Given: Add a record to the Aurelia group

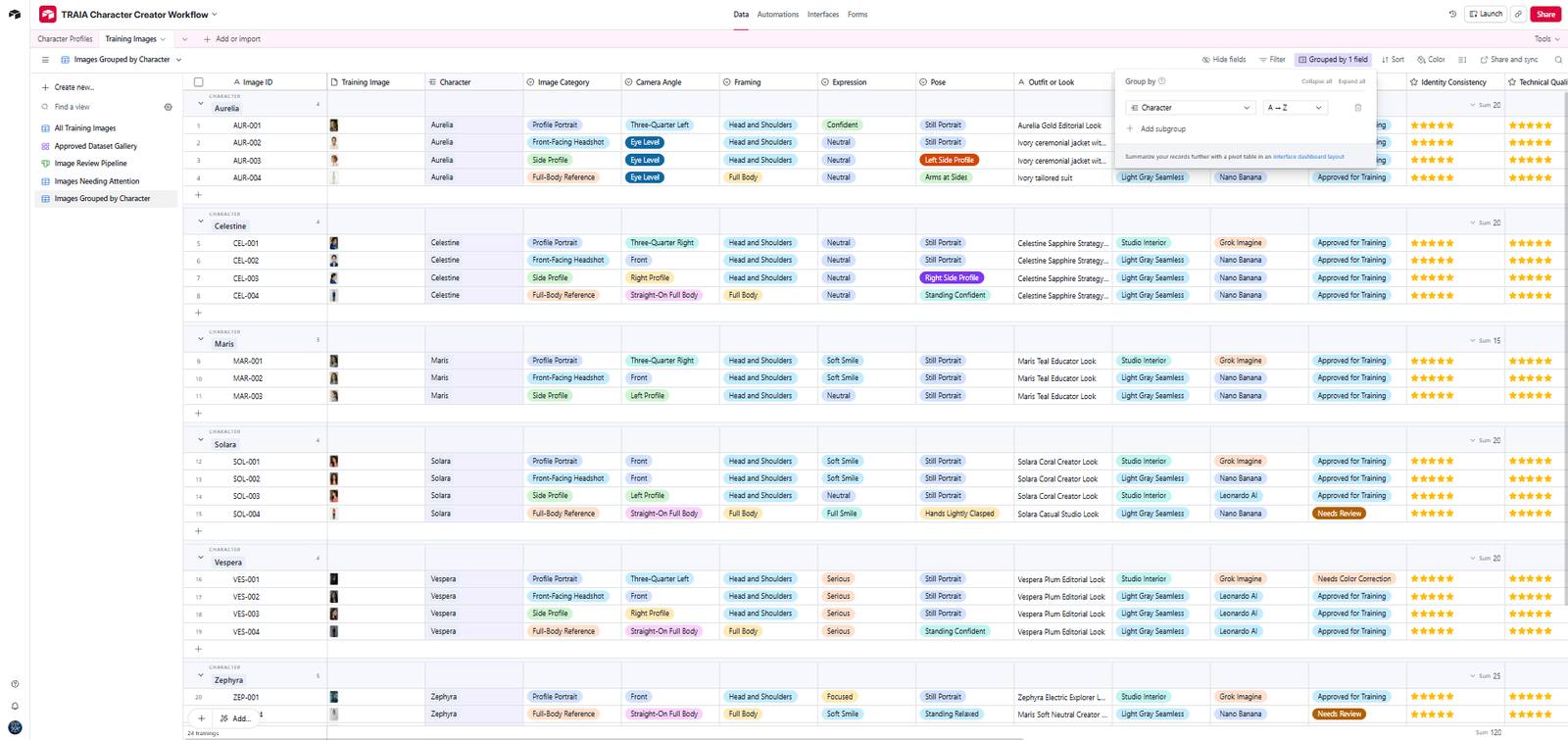Looking at the screenshot, I should point(198,195).
